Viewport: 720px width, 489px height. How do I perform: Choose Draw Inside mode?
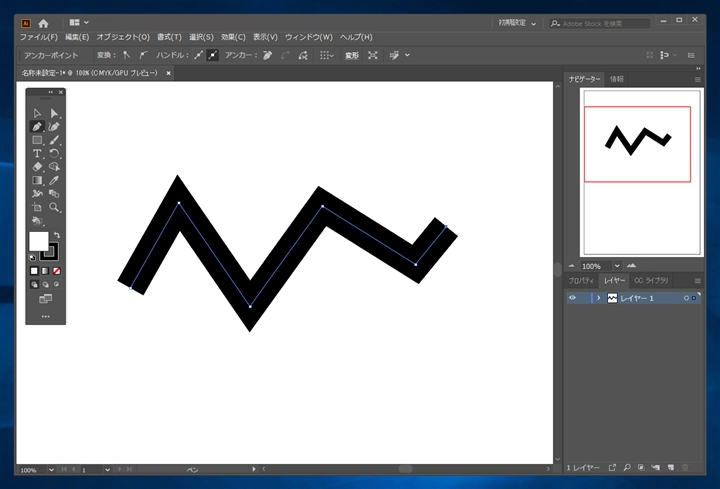pos(56,285)
